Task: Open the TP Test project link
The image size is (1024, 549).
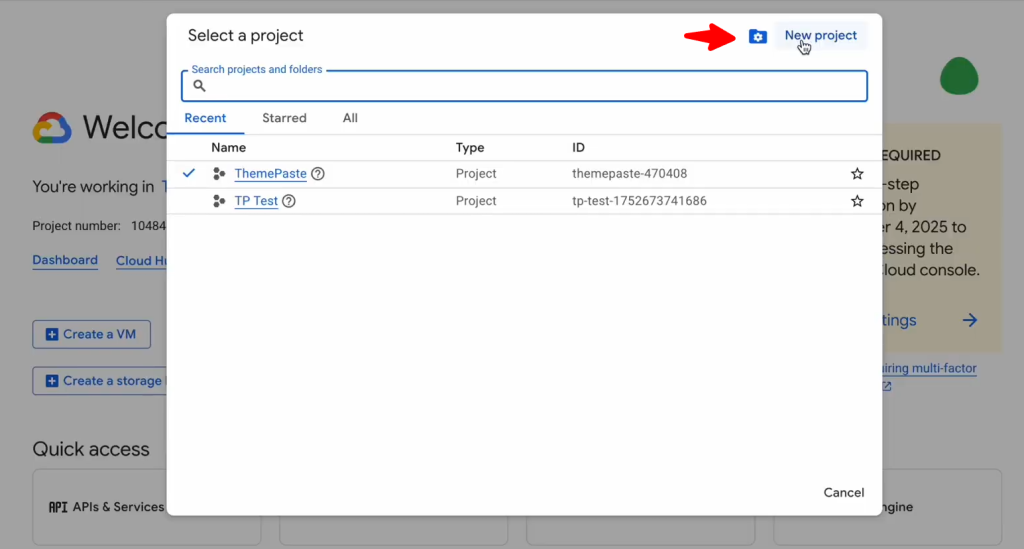Action: (x=256, y=201)
